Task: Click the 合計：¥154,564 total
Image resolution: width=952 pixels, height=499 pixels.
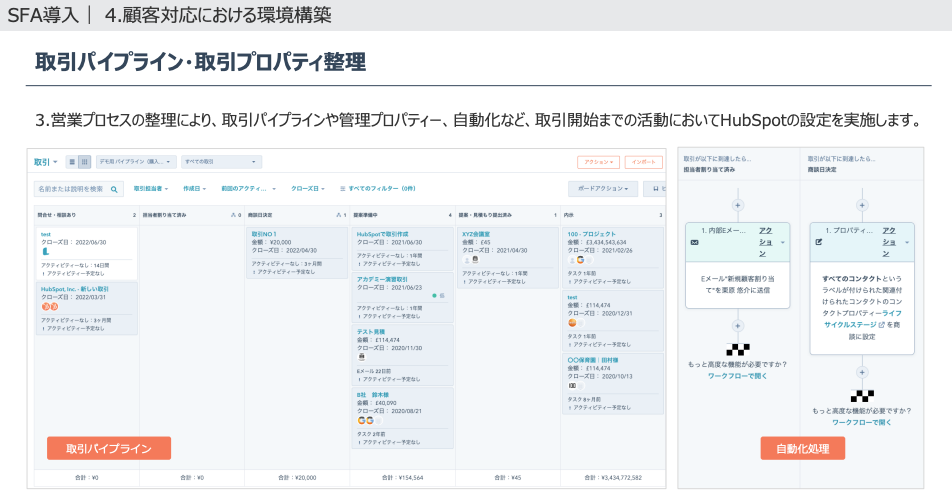Action: (402, 478)
